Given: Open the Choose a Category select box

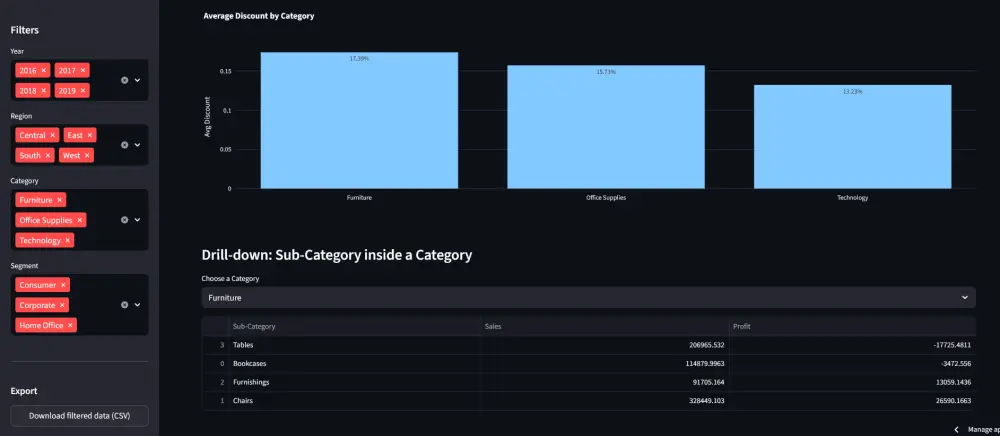Looking at the screenshot, I should pos(589,298).
